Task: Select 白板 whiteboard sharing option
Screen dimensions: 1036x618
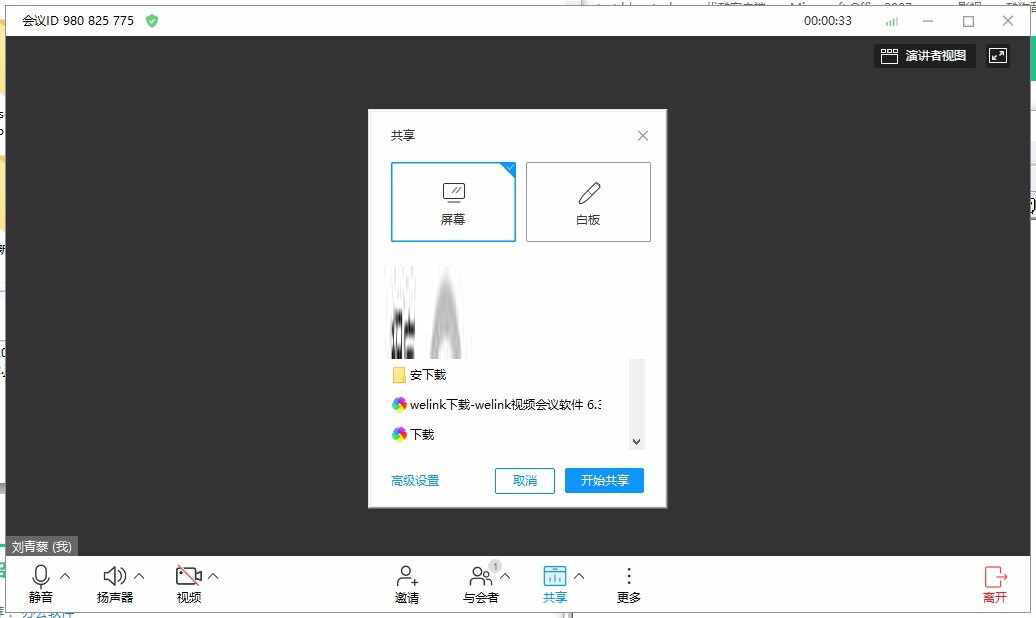Action: [x=588, y=201]
